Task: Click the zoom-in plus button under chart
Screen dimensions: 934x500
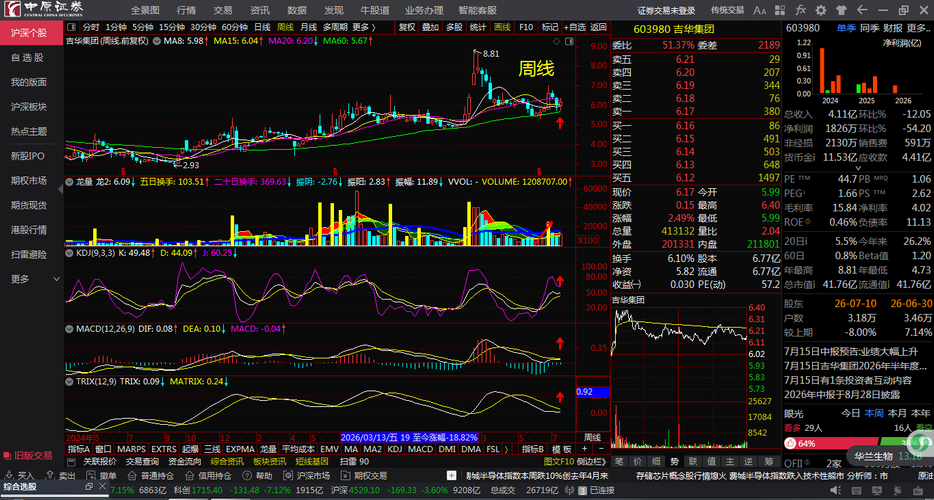Action: [584, 449]
